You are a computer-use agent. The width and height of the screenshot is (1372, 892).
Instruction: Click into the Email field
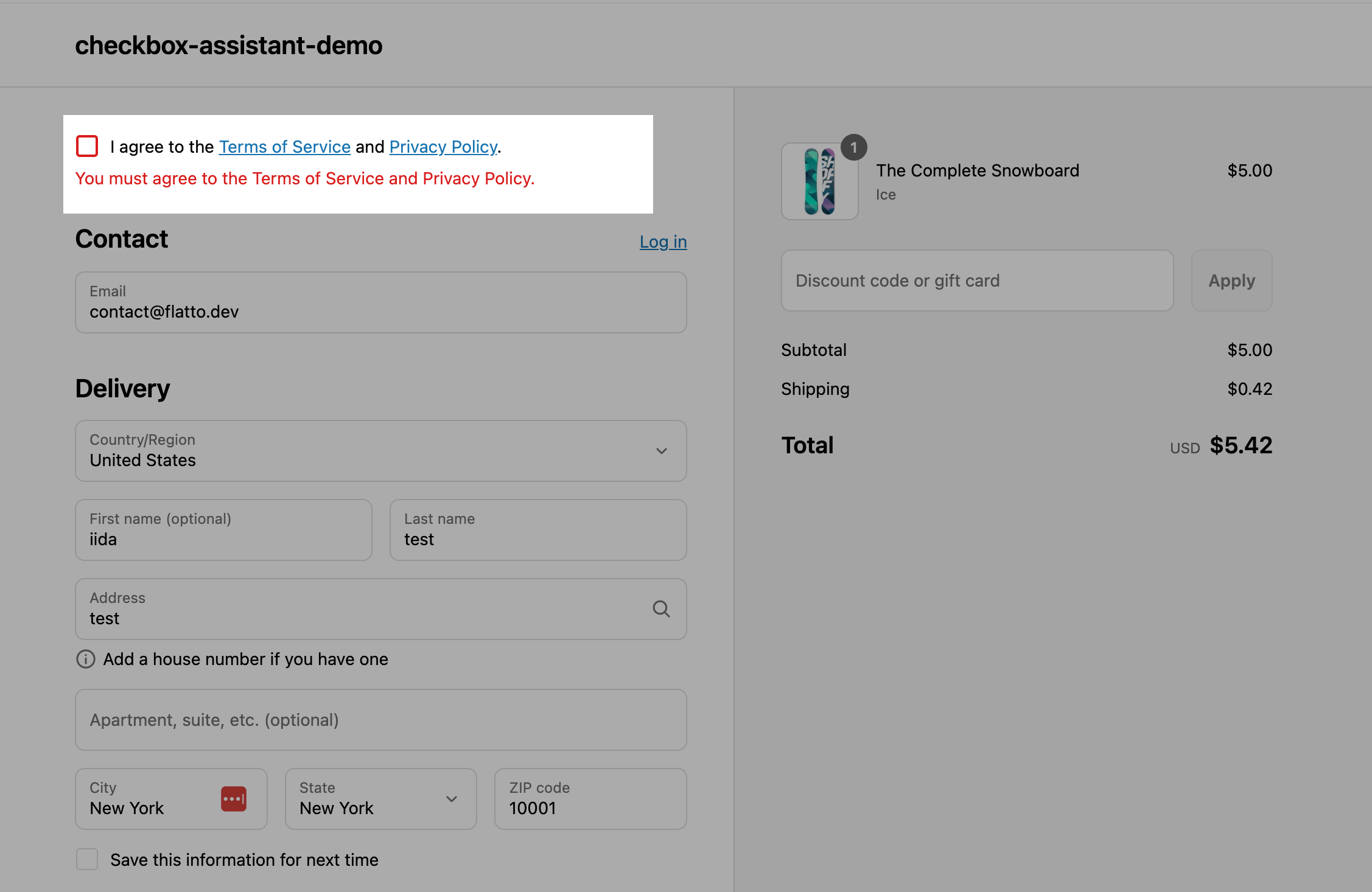pyautogui.click(x=380, y=302)
